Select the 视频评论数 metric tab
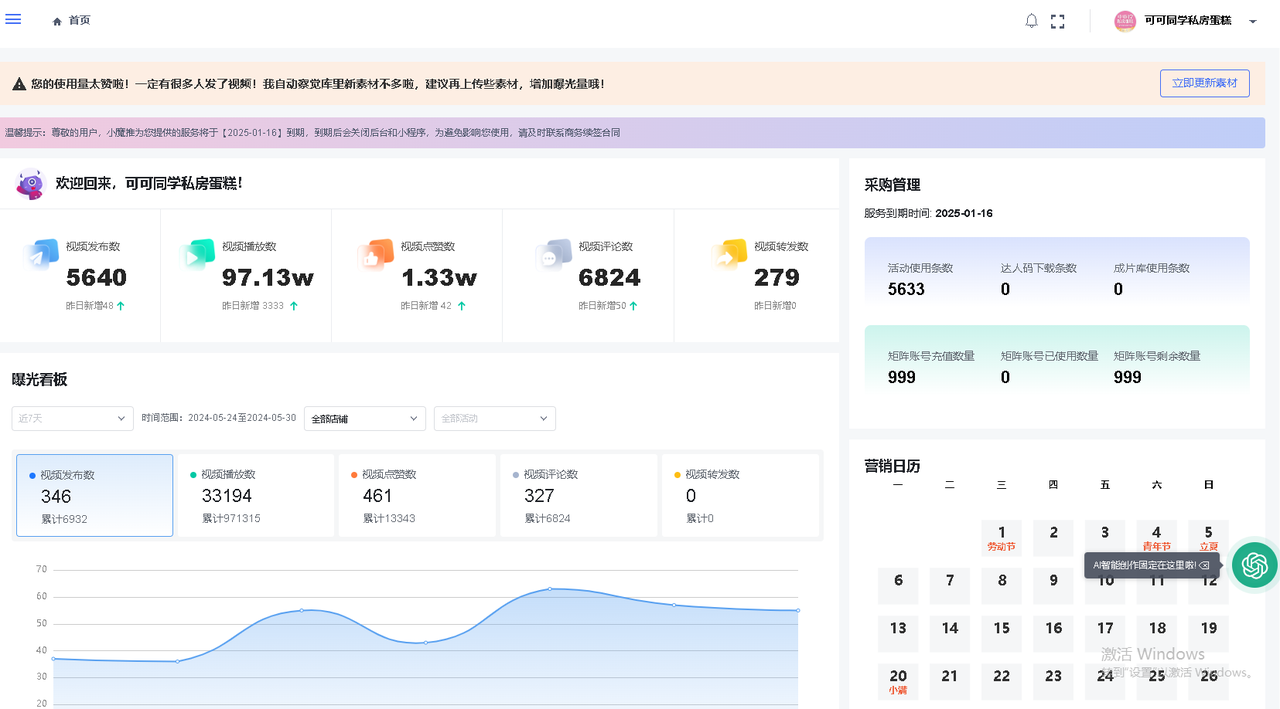This screenshot has width=1280, height=709. (x=578, y=496)
